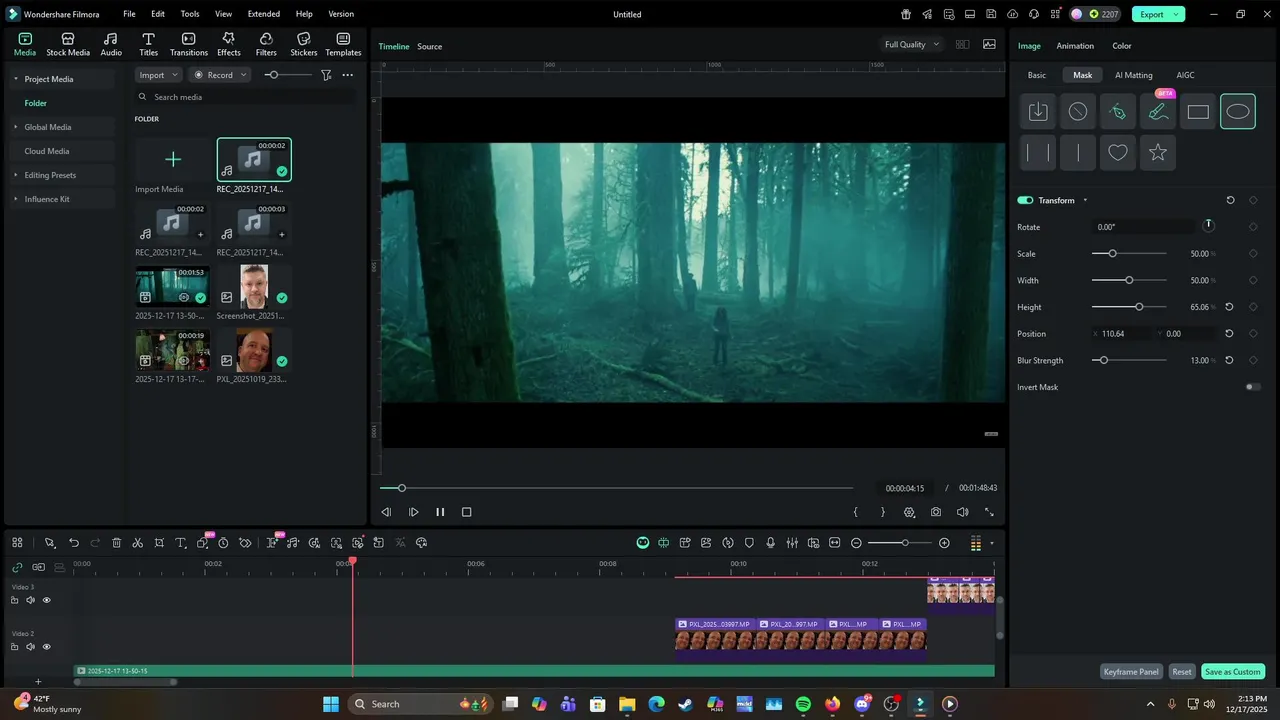This screenshot has height=720, width=1280.
Task: Open the Stock Media tab
Action: tap(68, 44)
